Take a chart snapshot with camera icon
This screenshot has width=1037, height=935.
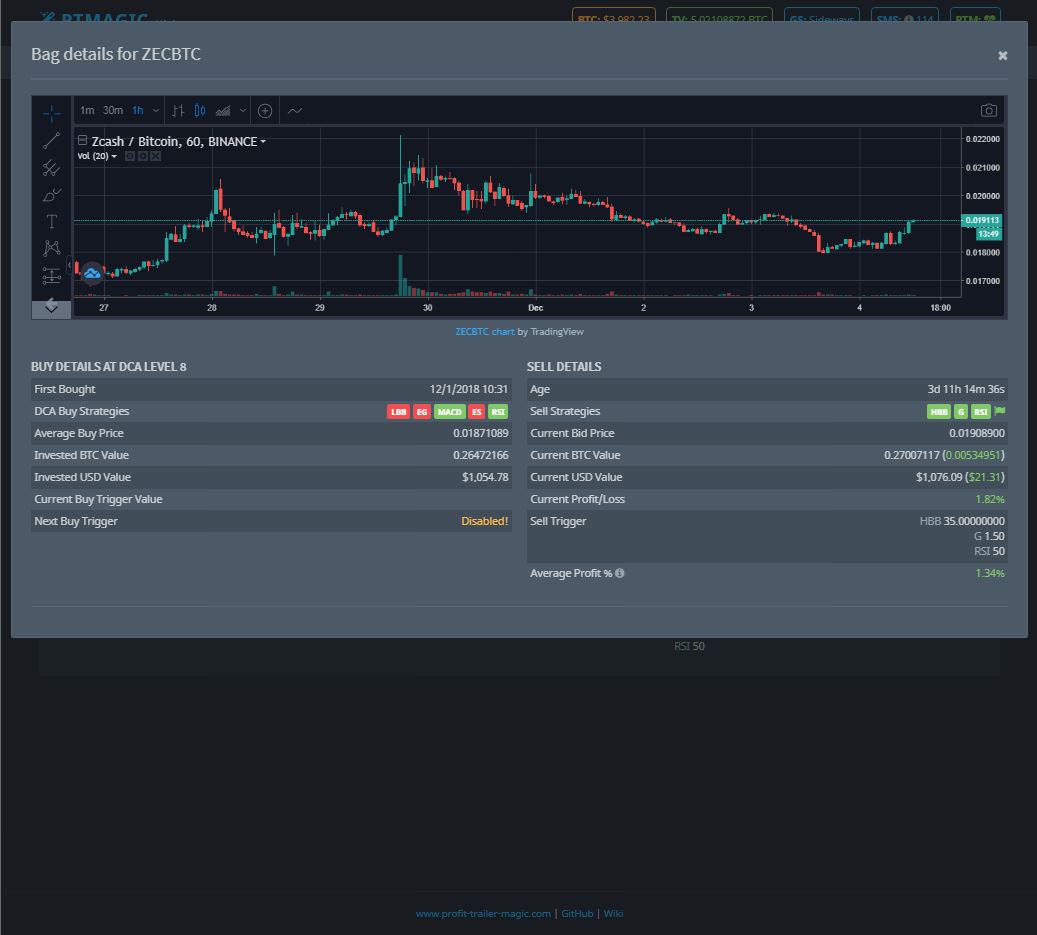pyautogui.click(x=988, y=110)
